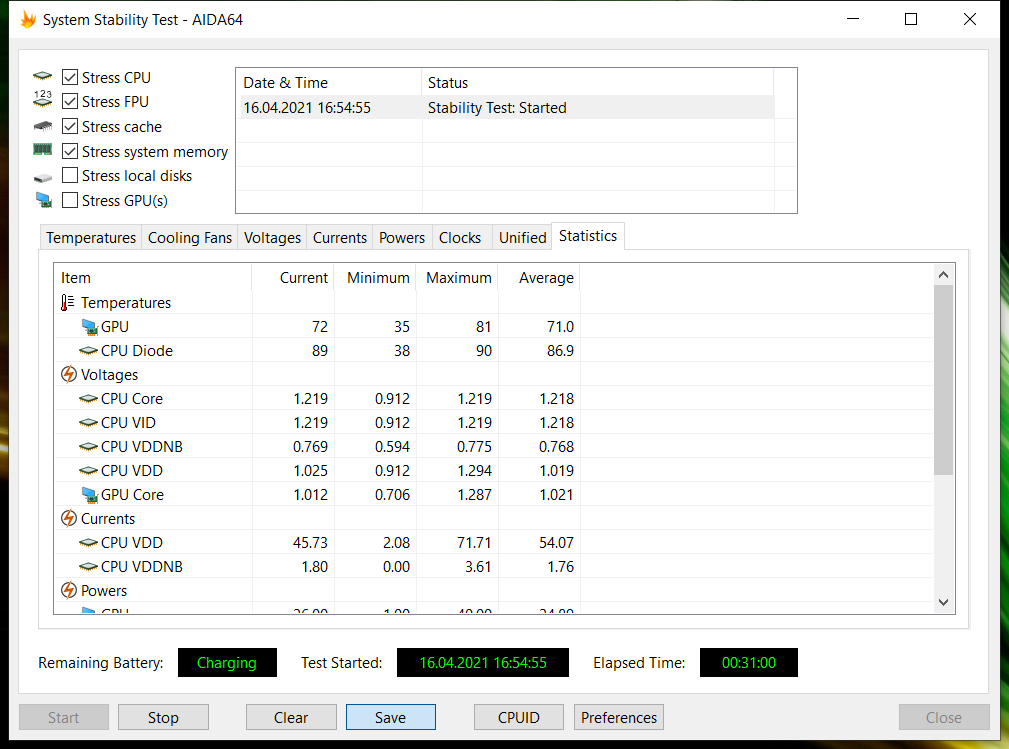Click the GPU Core row monitor icon

point(89,495)
